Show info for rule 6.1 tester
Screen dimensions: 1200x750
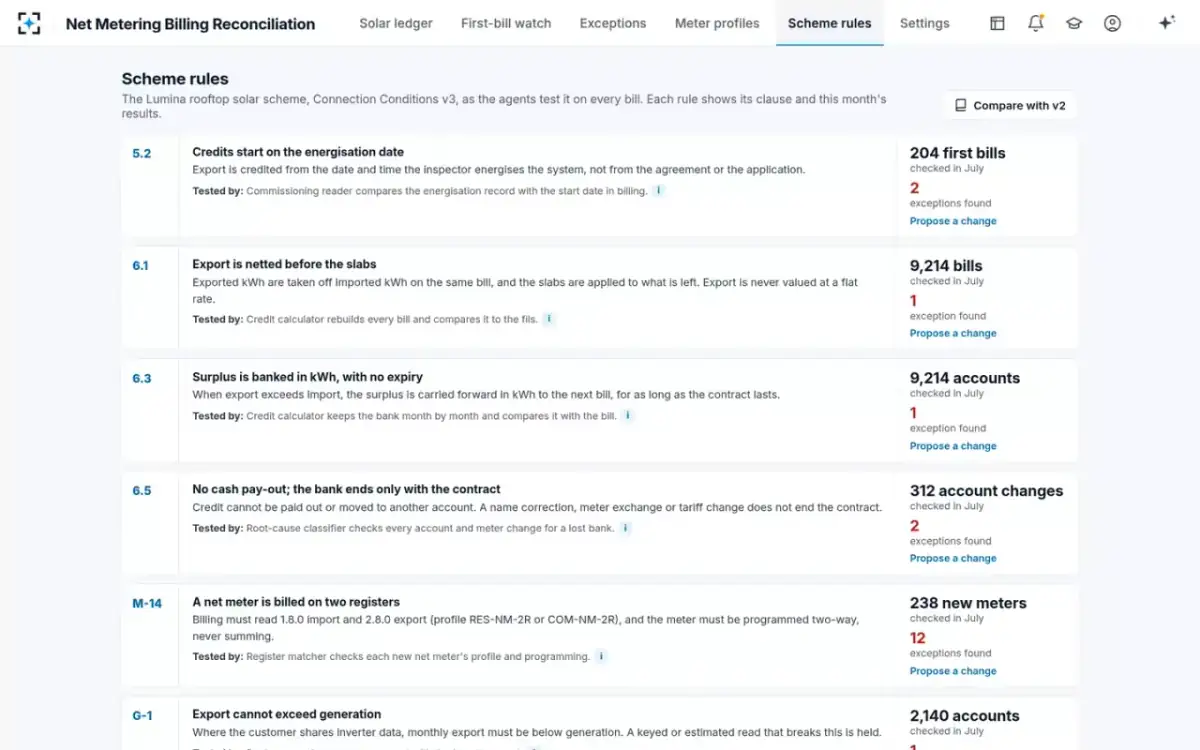(x=549, y=319)
